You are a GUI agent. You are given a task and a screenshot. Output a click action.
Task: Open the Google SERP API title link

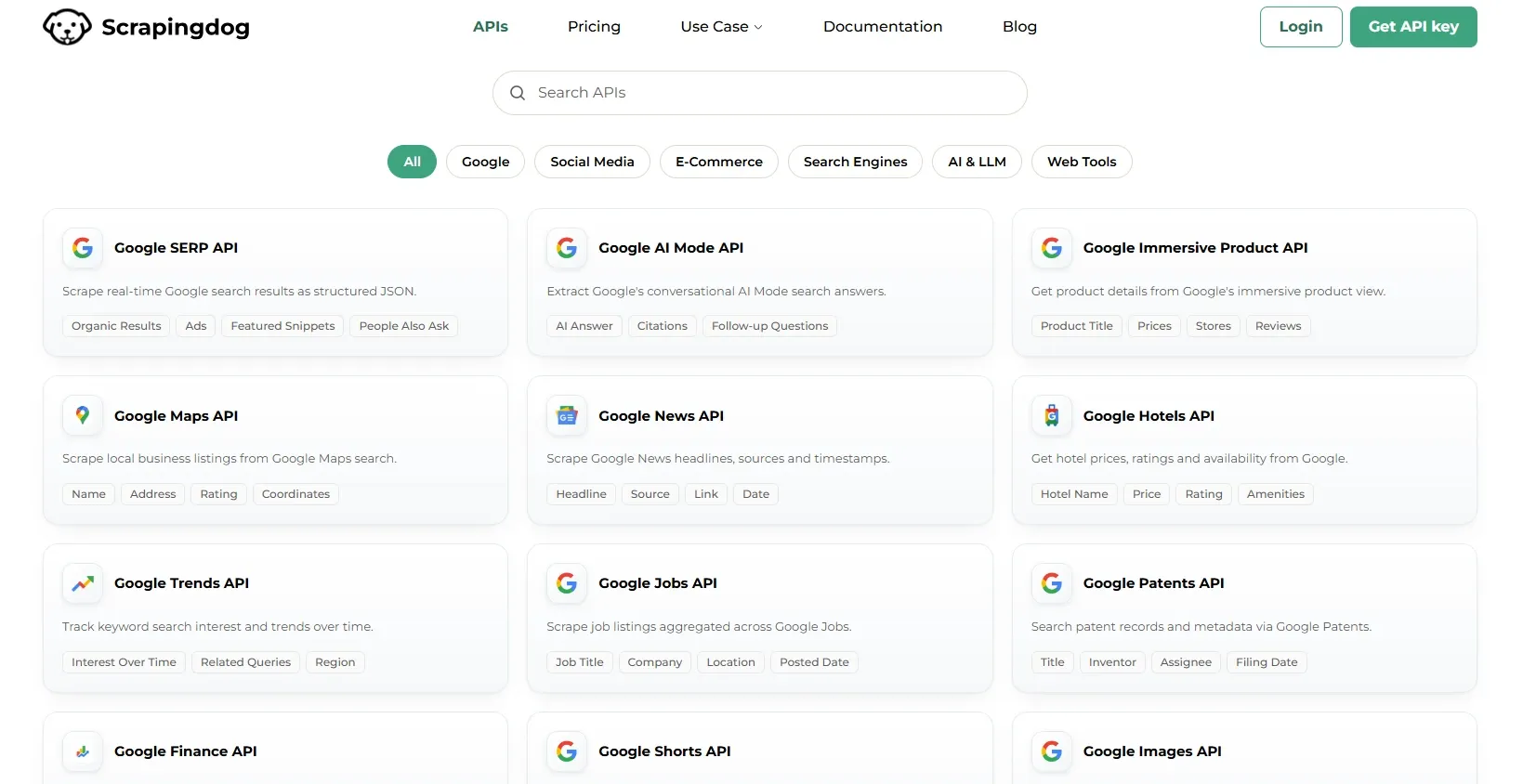click(177, 248)
